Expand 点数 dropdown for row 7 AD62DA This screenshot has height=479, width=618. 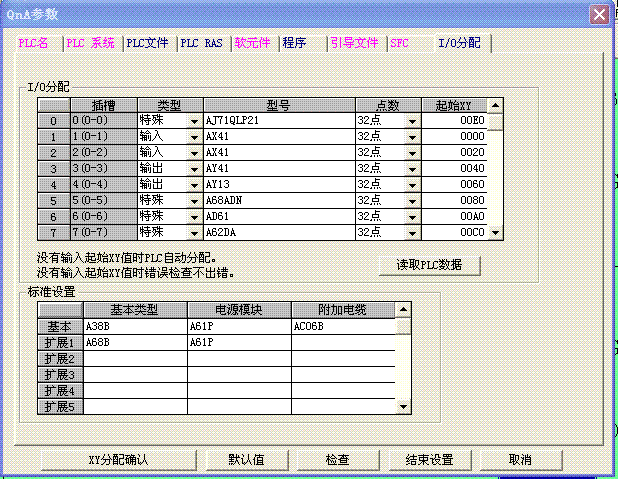[412, 232]
